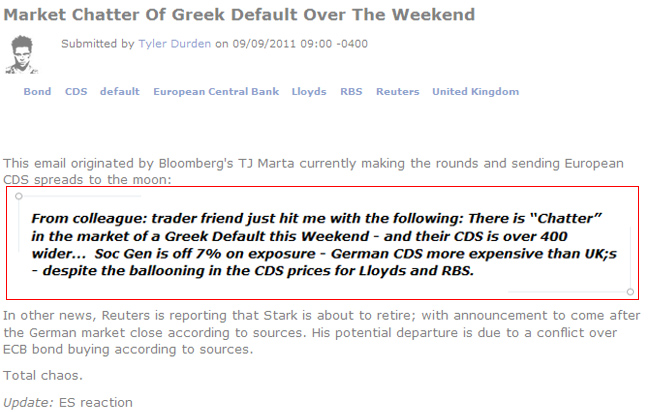Click the quote box bottom-right corner circle
Image resolution: width=648 pixels, height=412 pixels.
630,292
